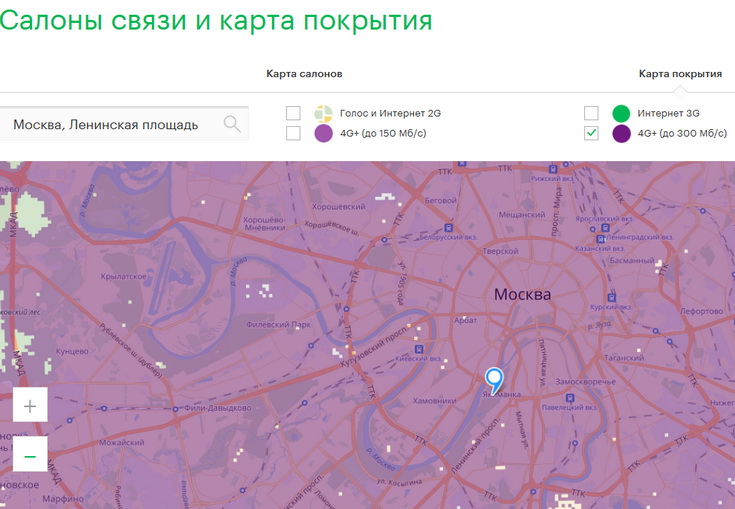Enable the 4G+ (до 150 Мб/с) checkbox
This screenshot has width=735, height=509.
click(293, 133)
